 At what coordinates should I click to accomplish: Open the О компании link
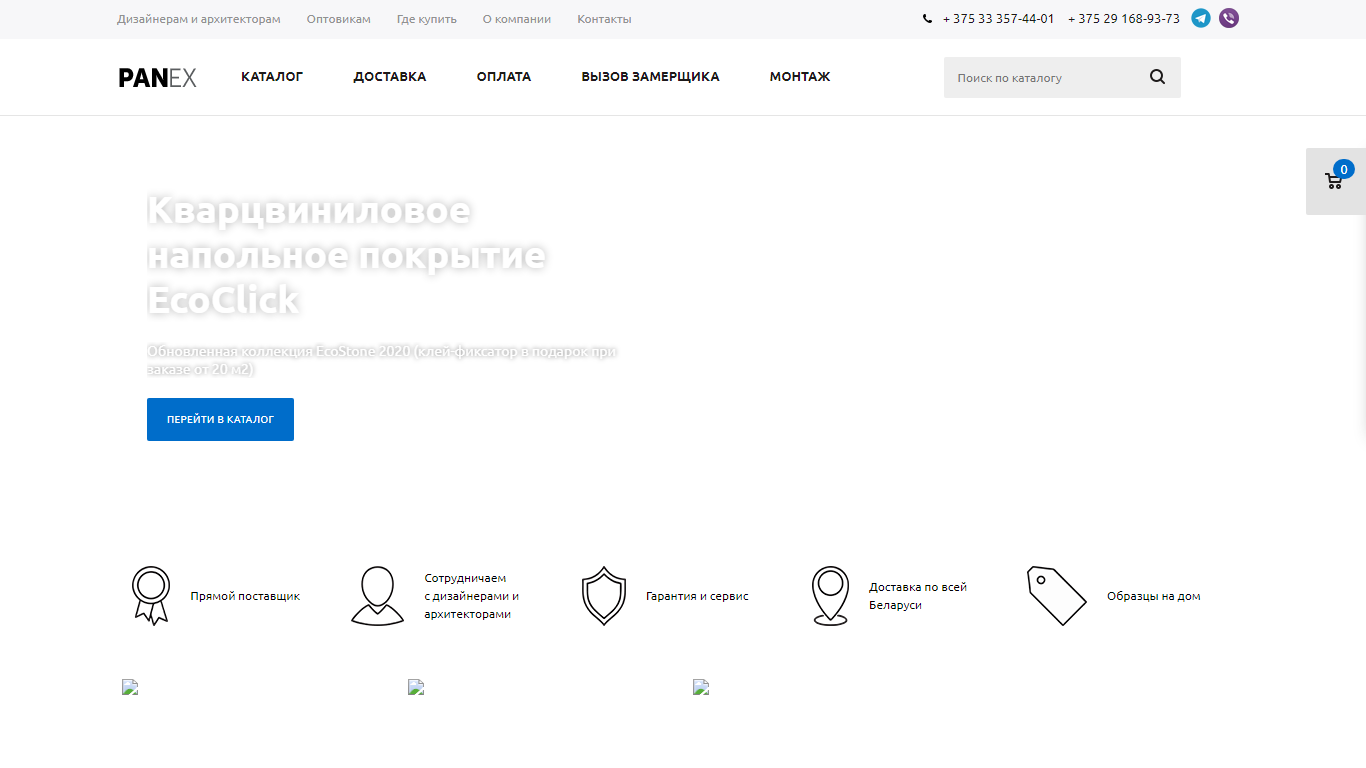517,19
